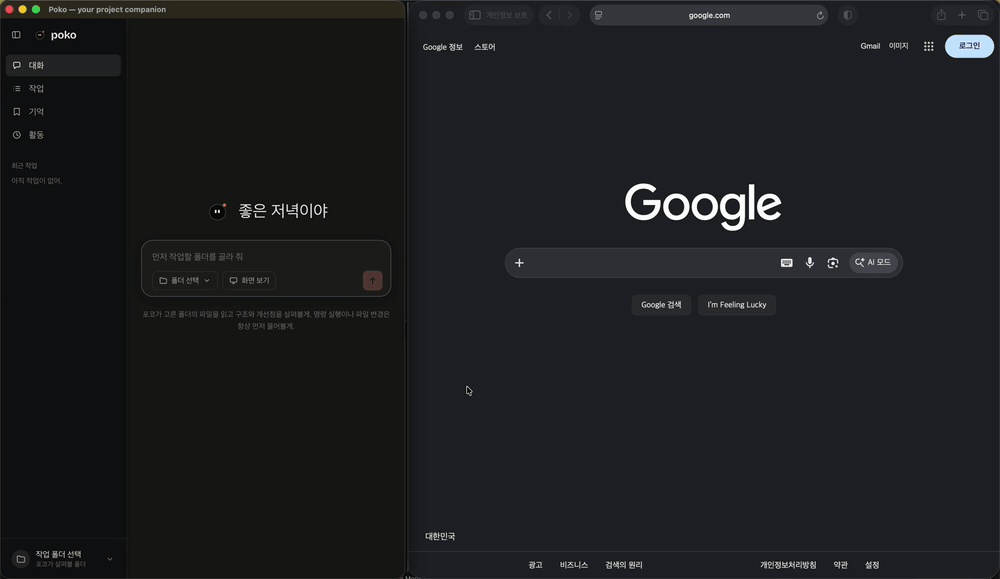Image resolution: width=1000 pixels, height=579 pixels.
Task: Click the clock icon next to 활동
Action: point(17,135)
